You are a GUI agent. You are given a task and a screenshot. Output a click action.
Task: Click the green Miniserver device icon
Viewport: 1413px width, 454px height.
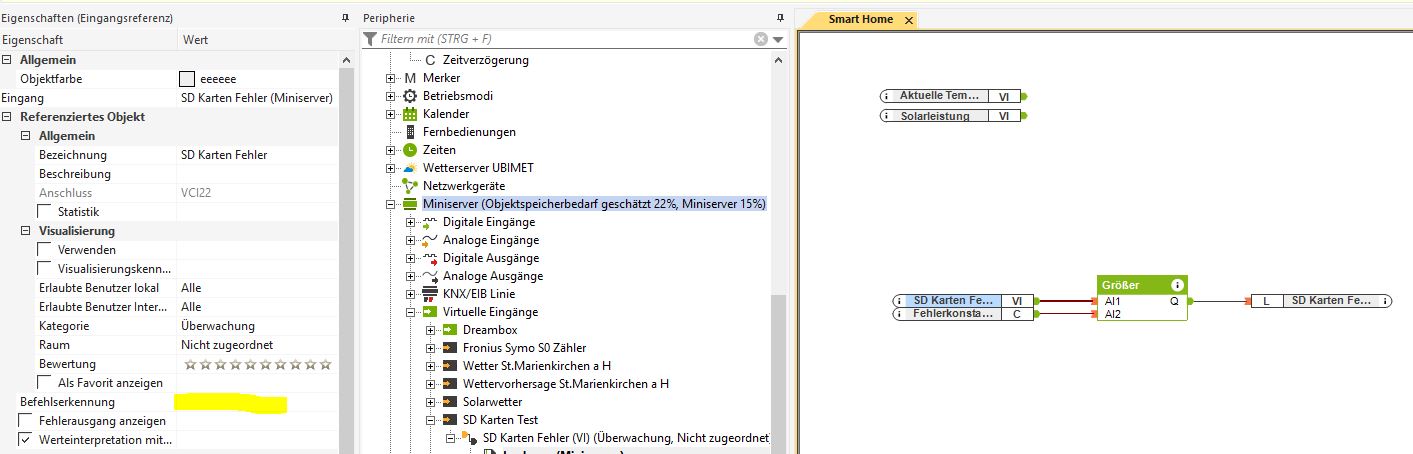(x=410, y=204)
